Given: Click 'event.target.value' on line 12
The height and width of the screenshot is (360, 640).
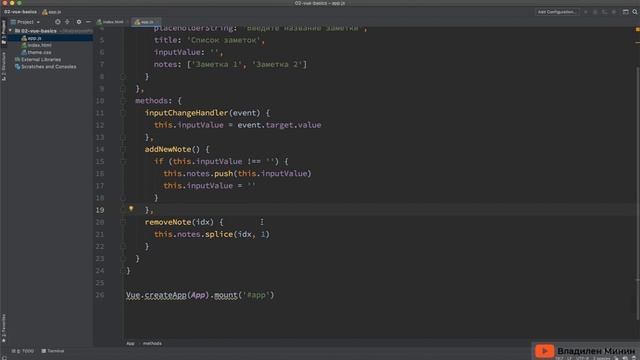Looking at the screenshot, I should point(279,125).
